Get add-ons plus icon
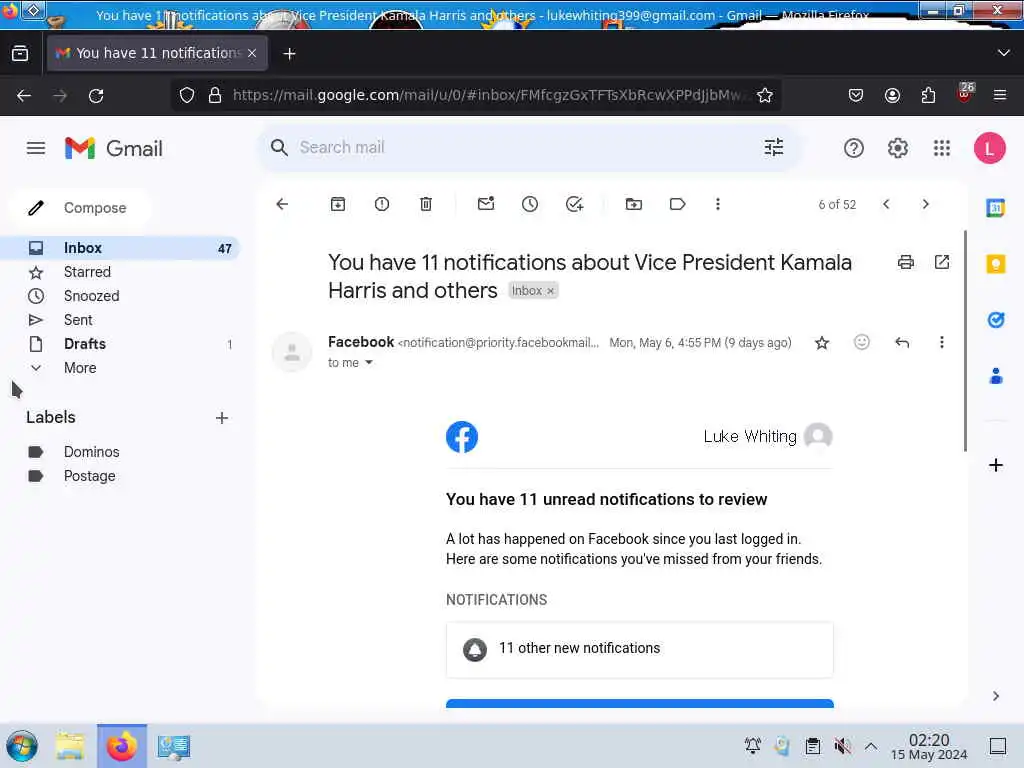This screenshot has width=1024, height=768. 995,465
